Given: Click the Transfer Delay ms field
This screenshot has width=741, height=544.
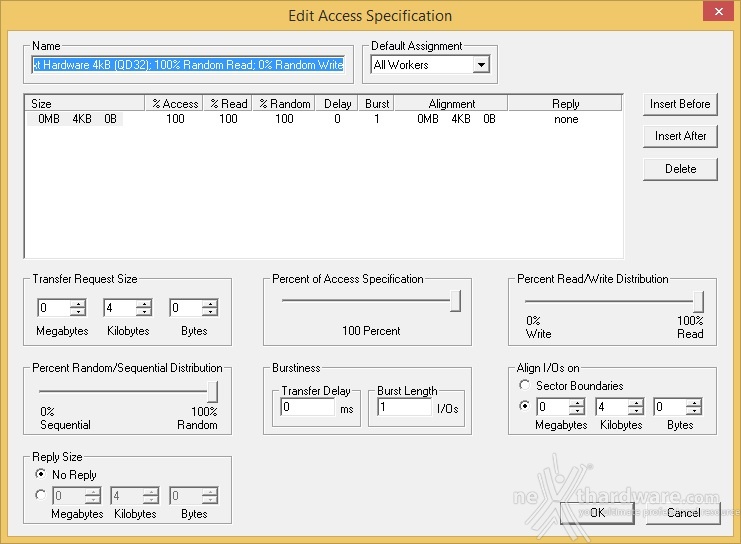Looking at the screenshot, I should tap(308, 407).
